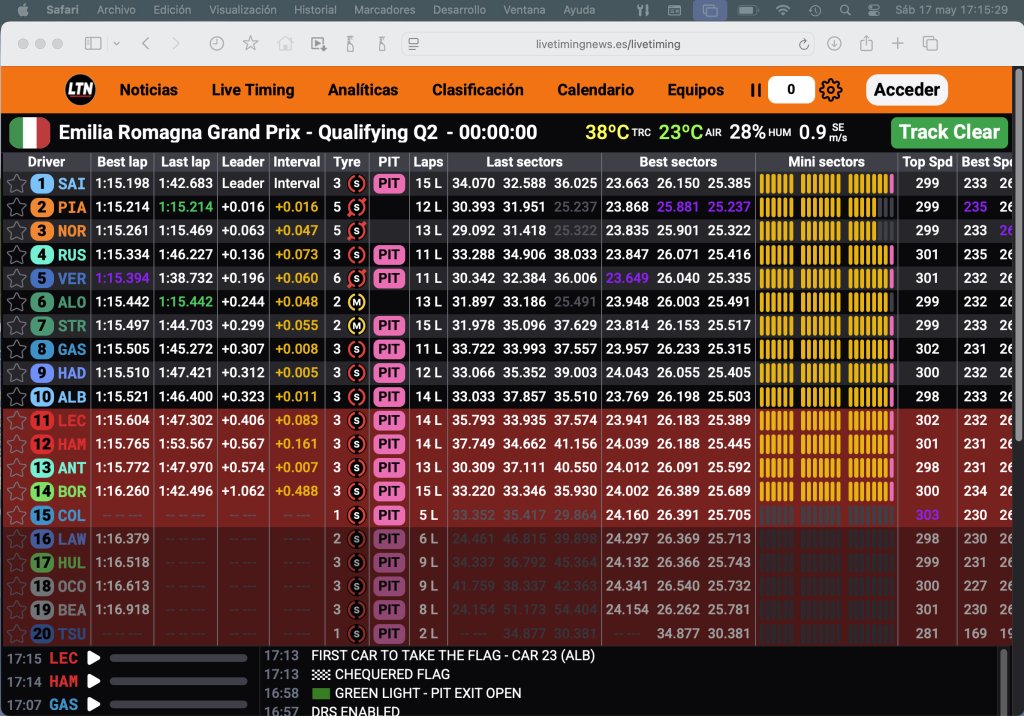Image resolution: width=1024 pixels, height=716 pixels.
Task: Click the Italian flag icon
Action: coord(29,132)
